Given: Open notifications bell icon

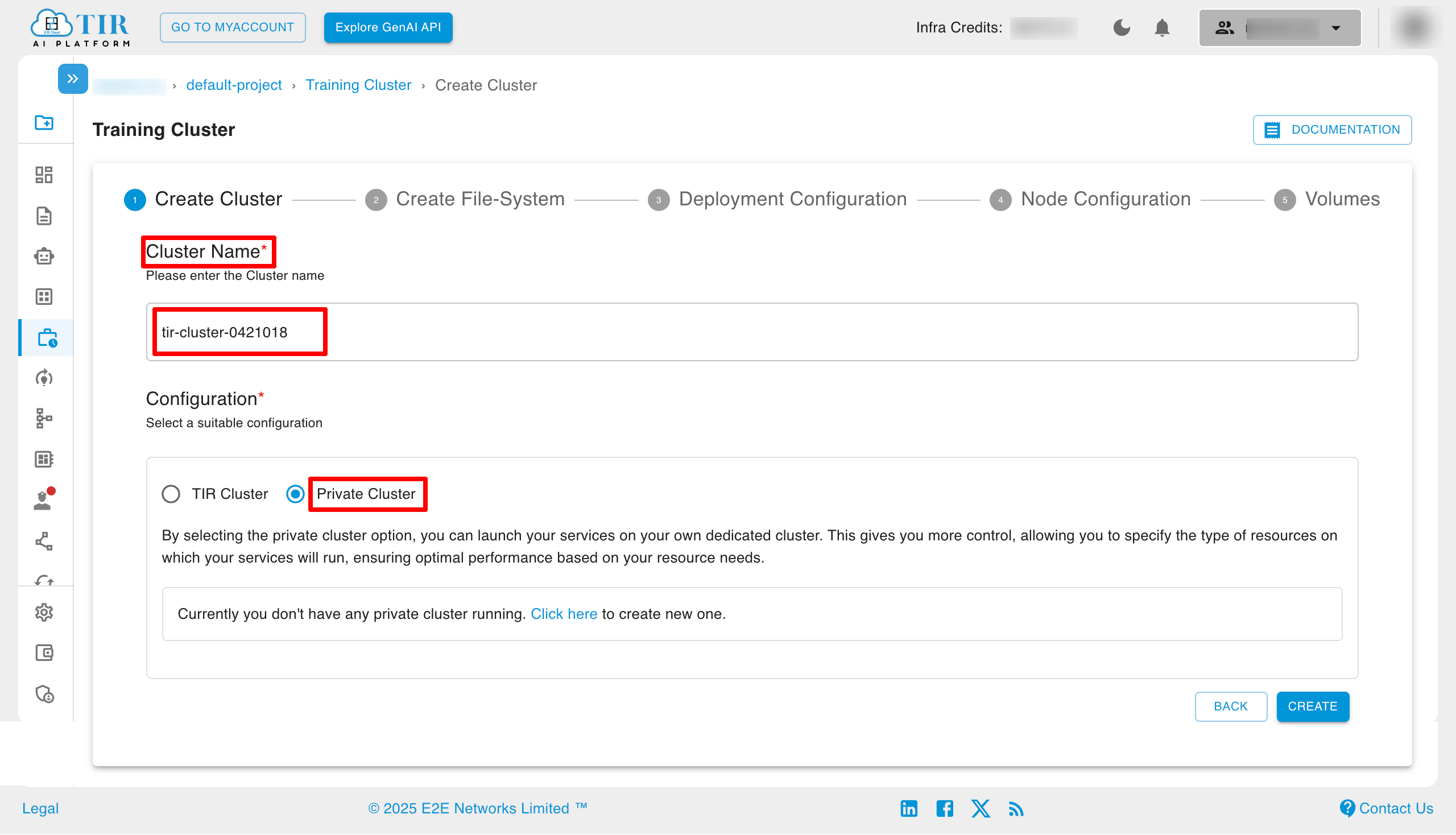Looking at the screenshot, I should click(x=1162, y=27).
